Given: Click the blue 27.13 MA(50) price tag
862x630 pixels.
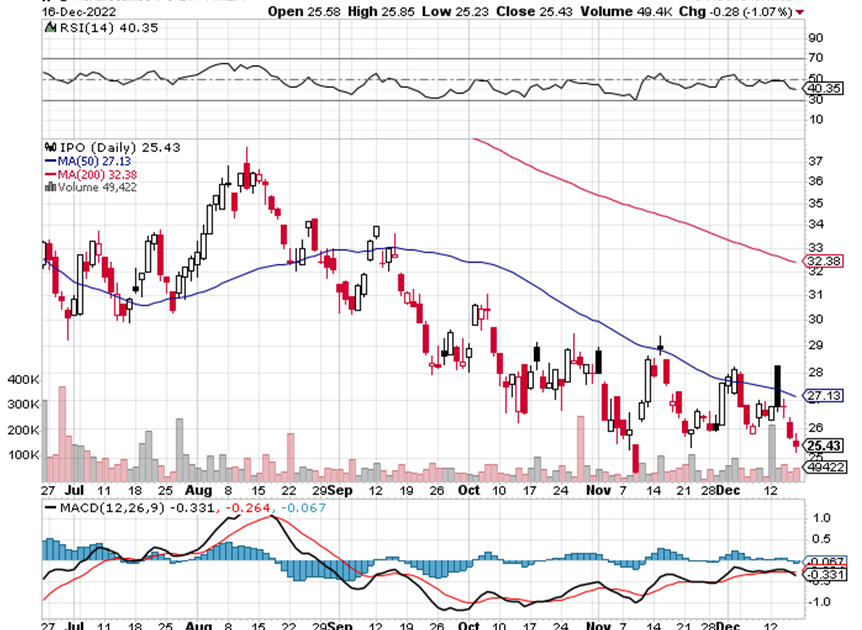Looking at the screenshot, I should point(823,396).
